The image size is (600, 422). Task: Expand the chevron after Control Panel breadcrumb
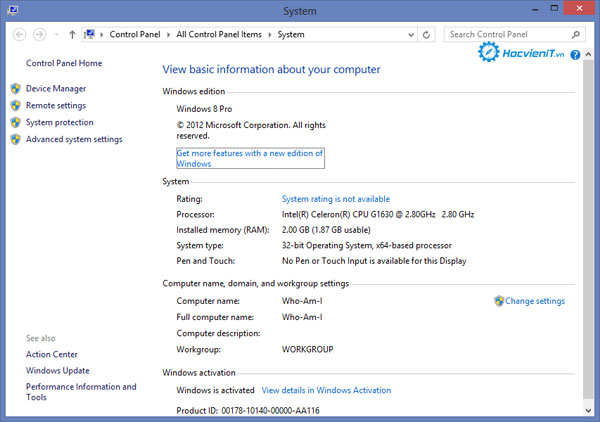click(168, 35)
